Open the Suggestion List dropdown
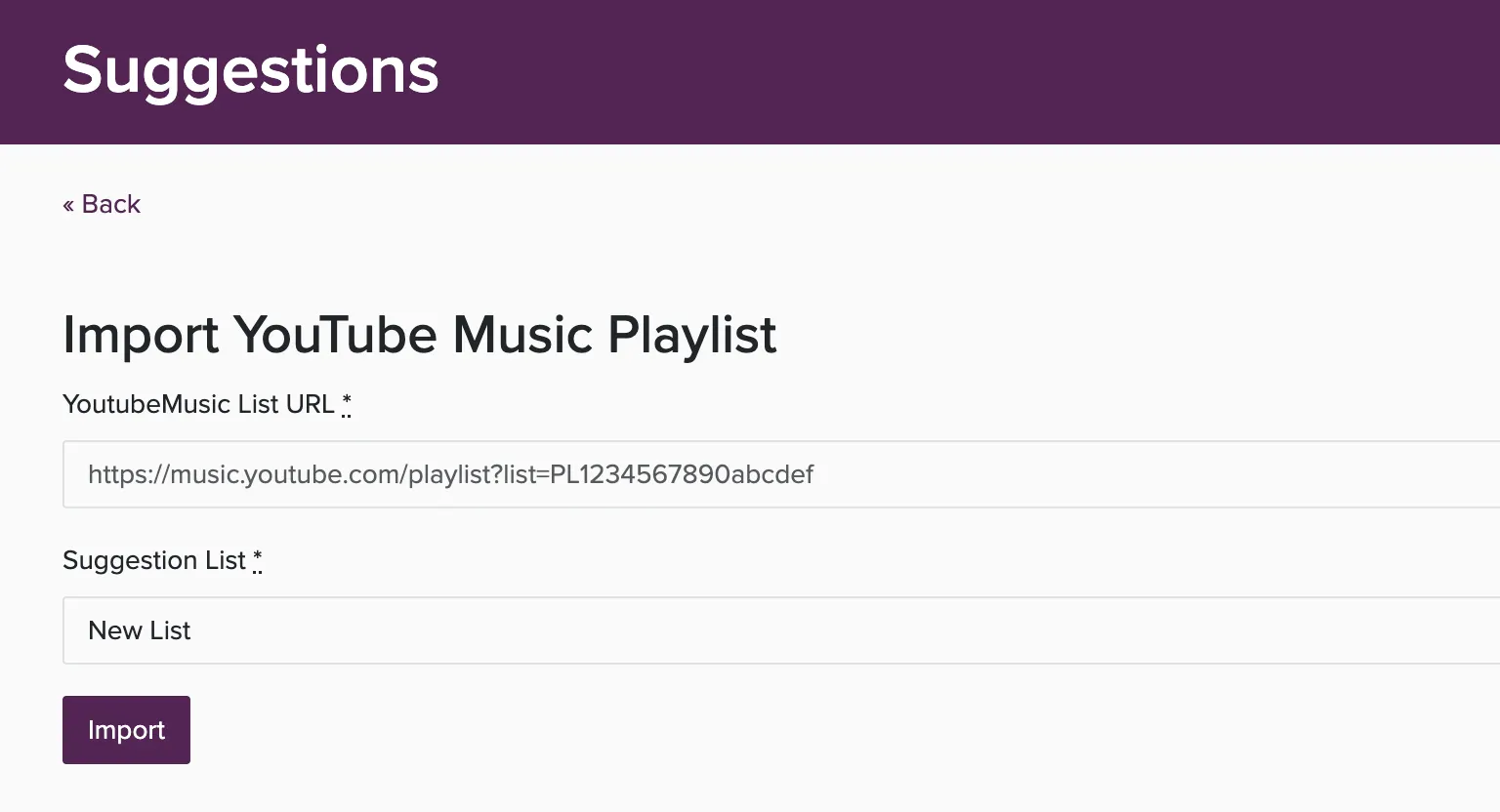Image resolution: width=1500 pixels, height=812 pixels. click(781, 630)
